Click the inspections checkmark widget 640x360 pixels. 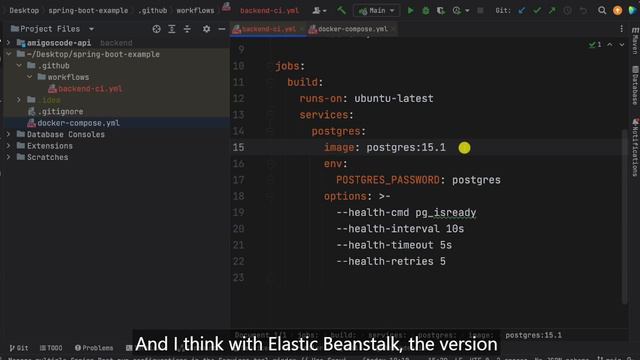tap(595, 44)
